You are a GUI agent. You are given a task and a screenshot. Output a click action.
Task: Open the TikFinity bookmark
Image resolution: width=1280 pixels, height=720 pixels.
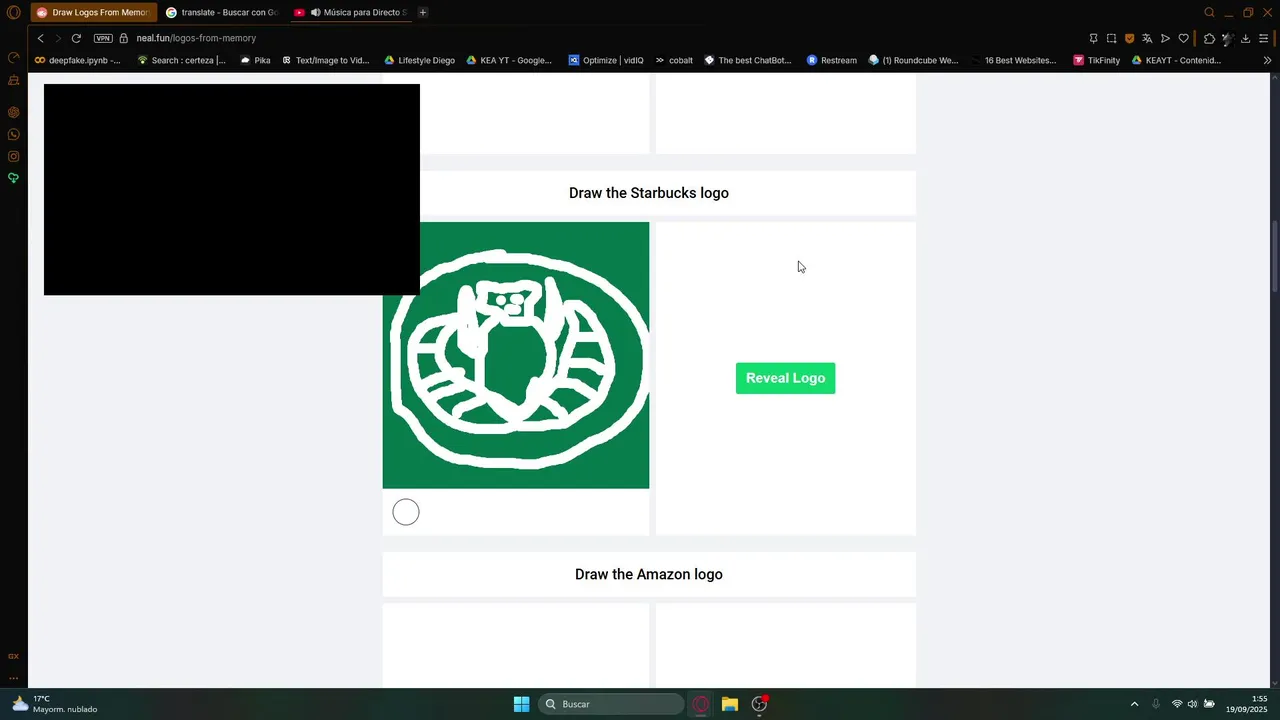click(x=1097, y=60)
